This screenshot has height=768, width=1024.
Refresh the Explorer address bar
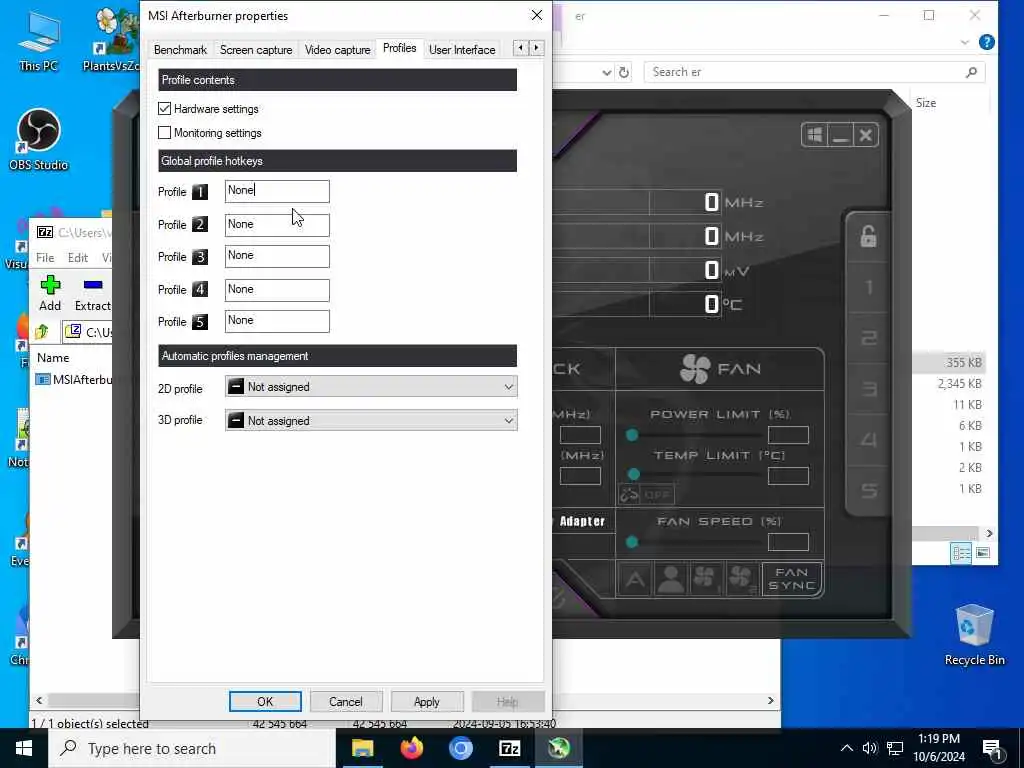tap(624, 72)
